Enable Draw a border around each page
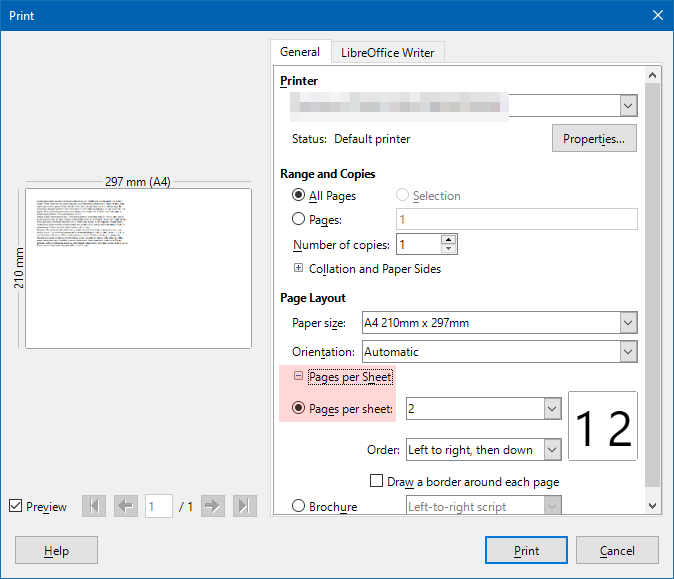Image resolution: width=674 pixels, height=579 pixels. [x=377, y=481]
